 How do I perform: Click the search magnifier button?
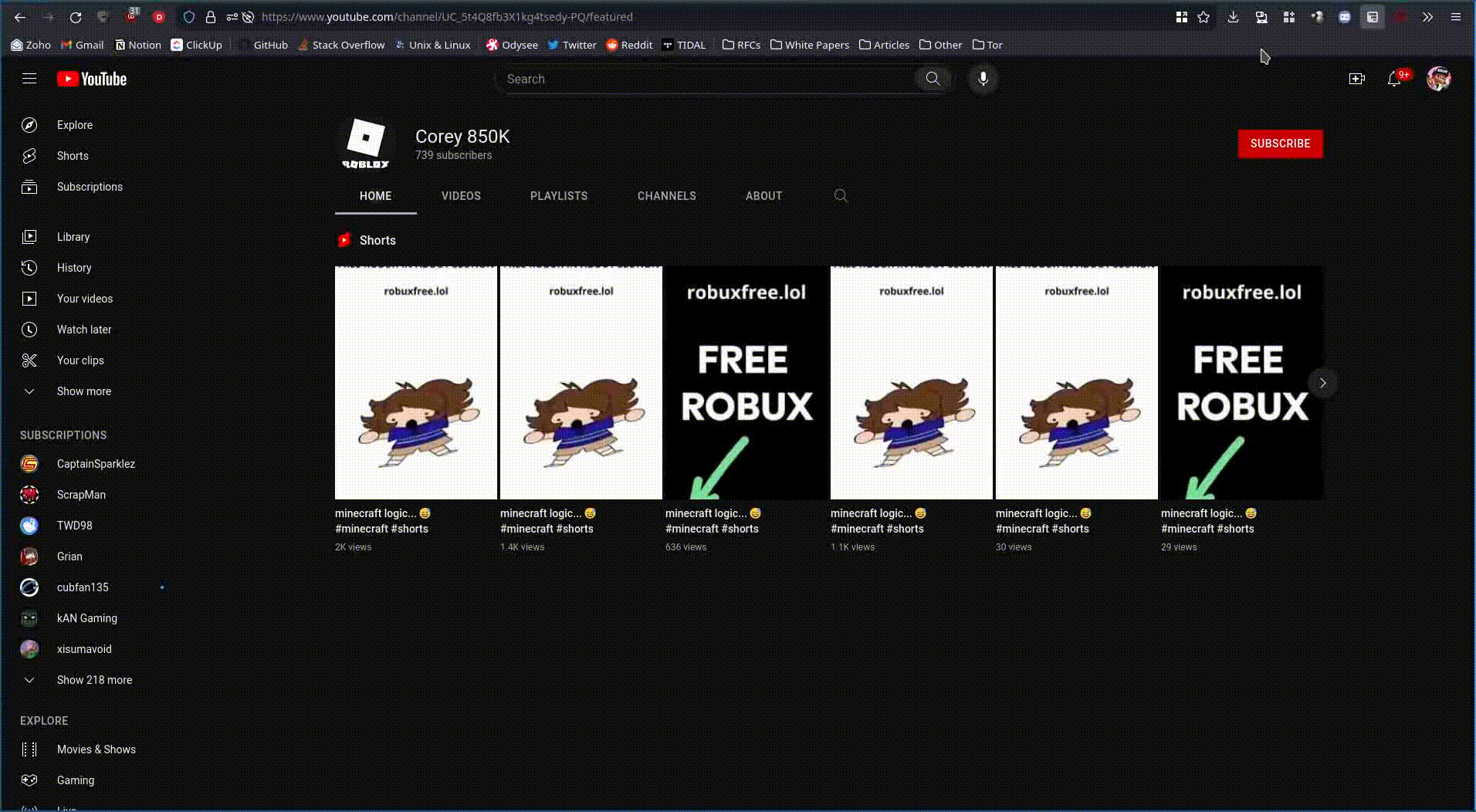click(x=933, y=79)
